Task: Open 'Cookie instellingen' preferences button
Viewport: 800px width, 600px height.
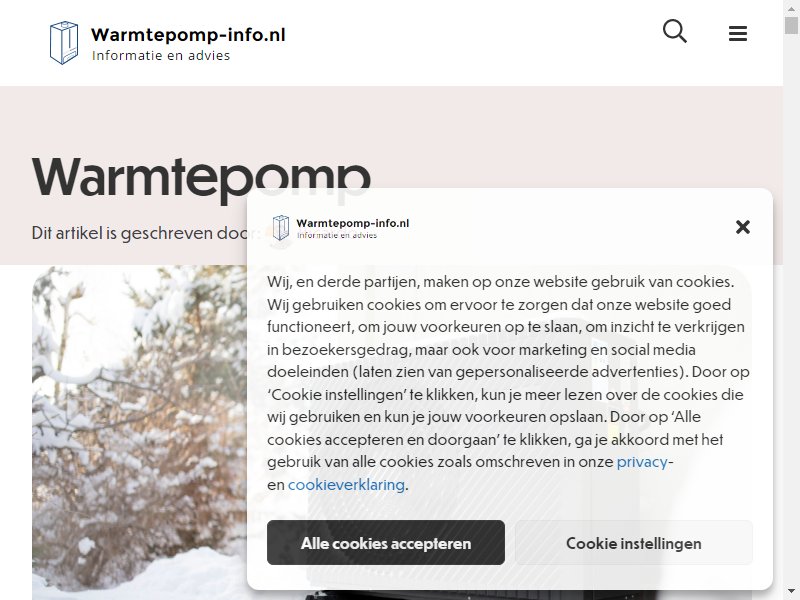Action: pyautogui.click(x=634, y=542)
